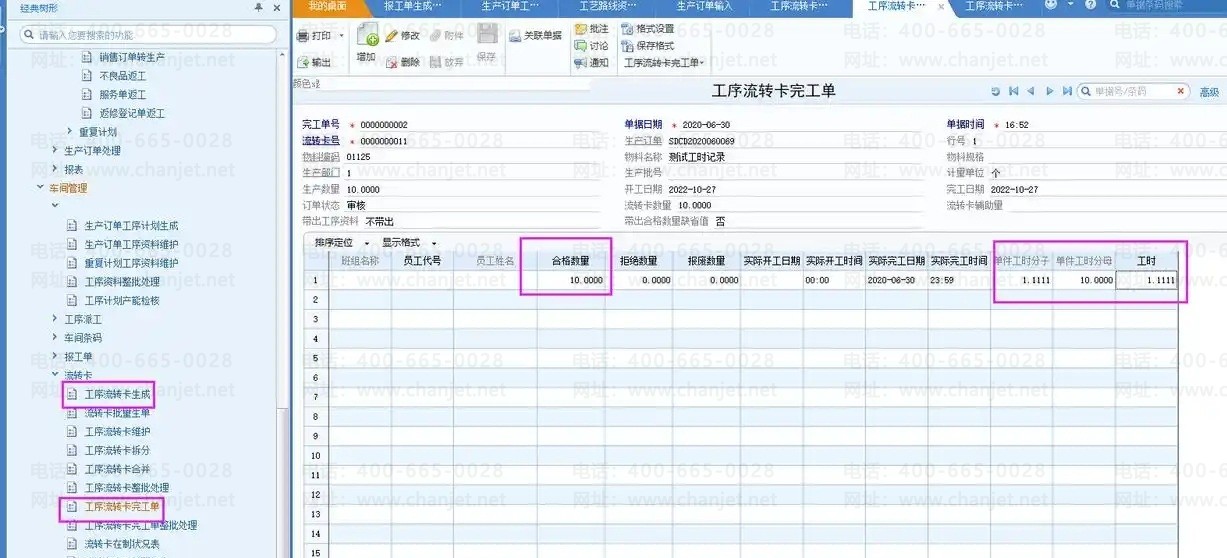Switch to the 工艺路线资 tab
The height and width of the screenshot is (558, 1227).
pyautogui.click(x=607, y=6)
